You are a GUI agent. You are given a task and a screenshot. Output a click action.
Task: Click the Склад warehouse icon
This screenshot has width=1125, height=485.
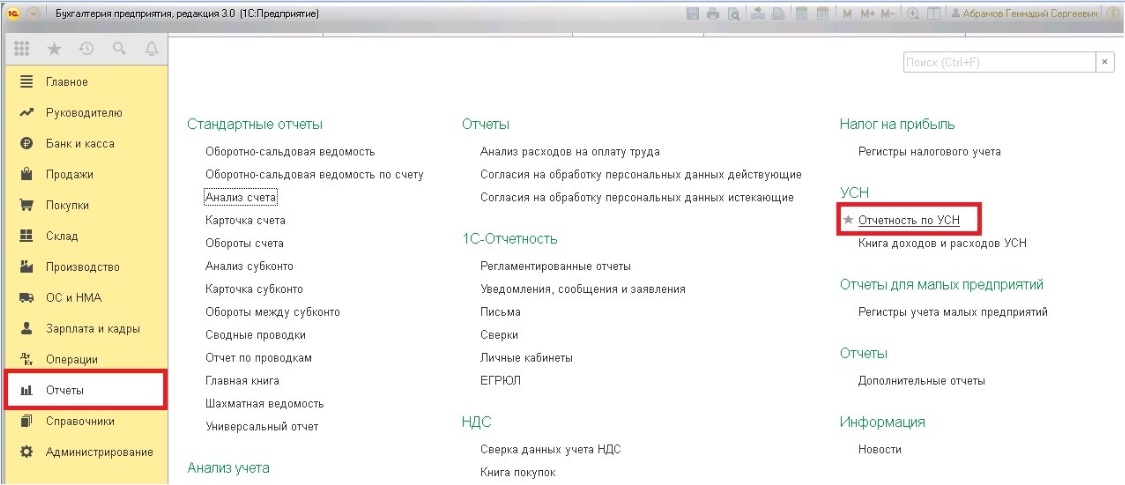pyautogui.click(x=27, y=236)
